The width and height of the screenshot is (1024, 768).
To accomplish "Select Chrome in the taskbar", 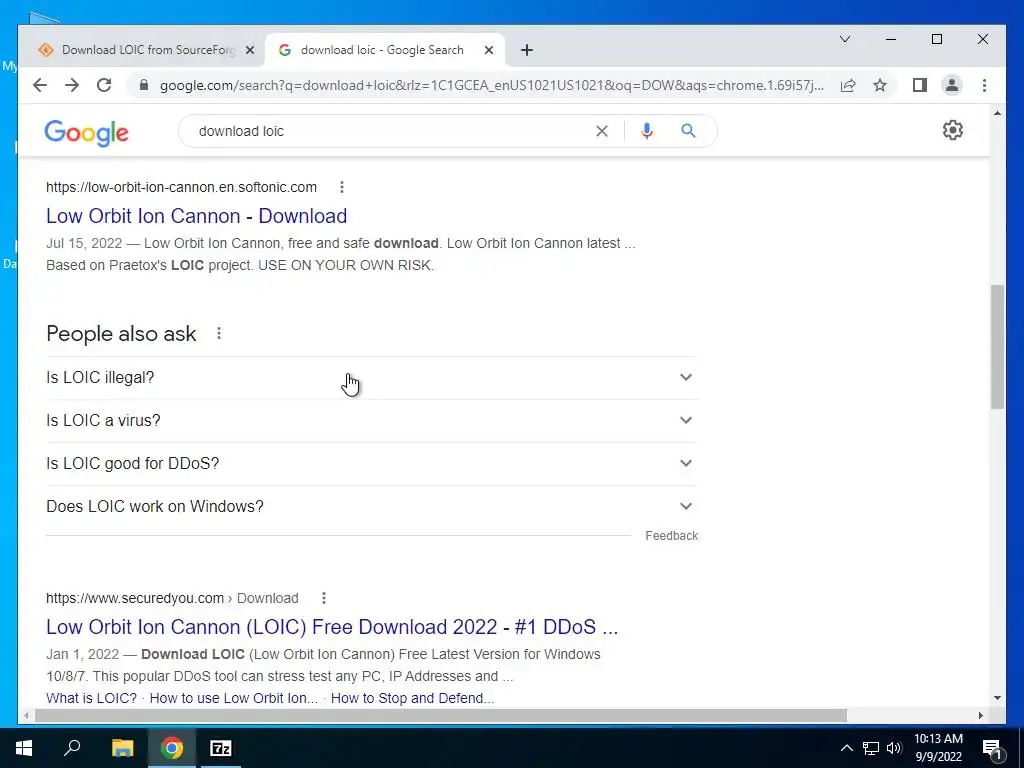I will tap(172, 748).
